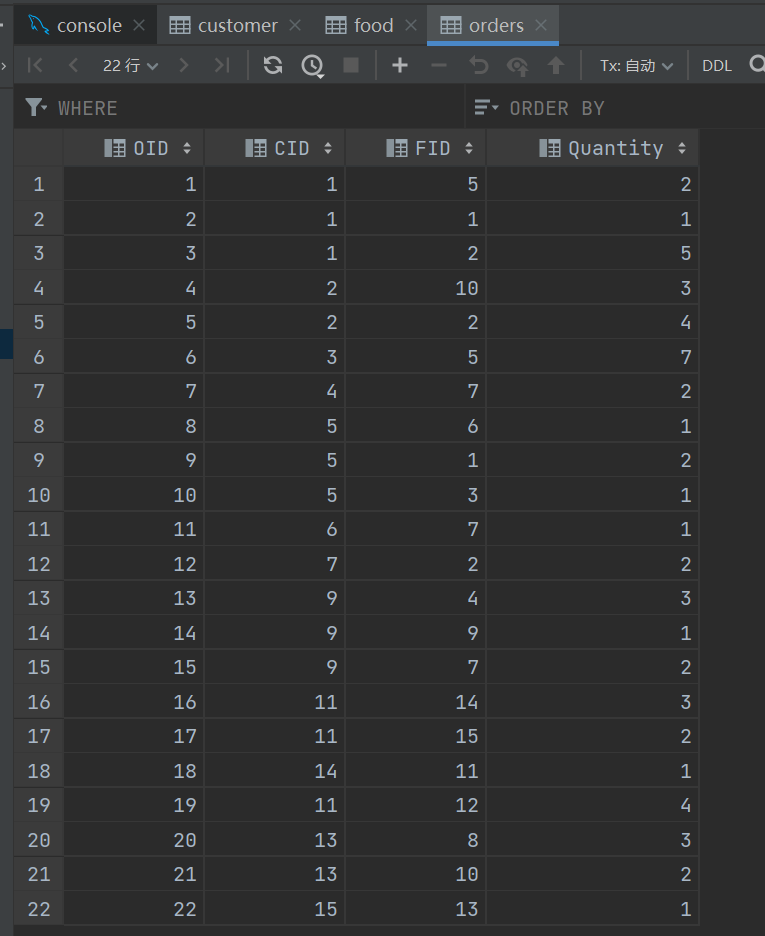Click Quantity cell 5 in row 3
This screenshot has height=936, width=765.
pyautogui.click(x=593, y=253)
